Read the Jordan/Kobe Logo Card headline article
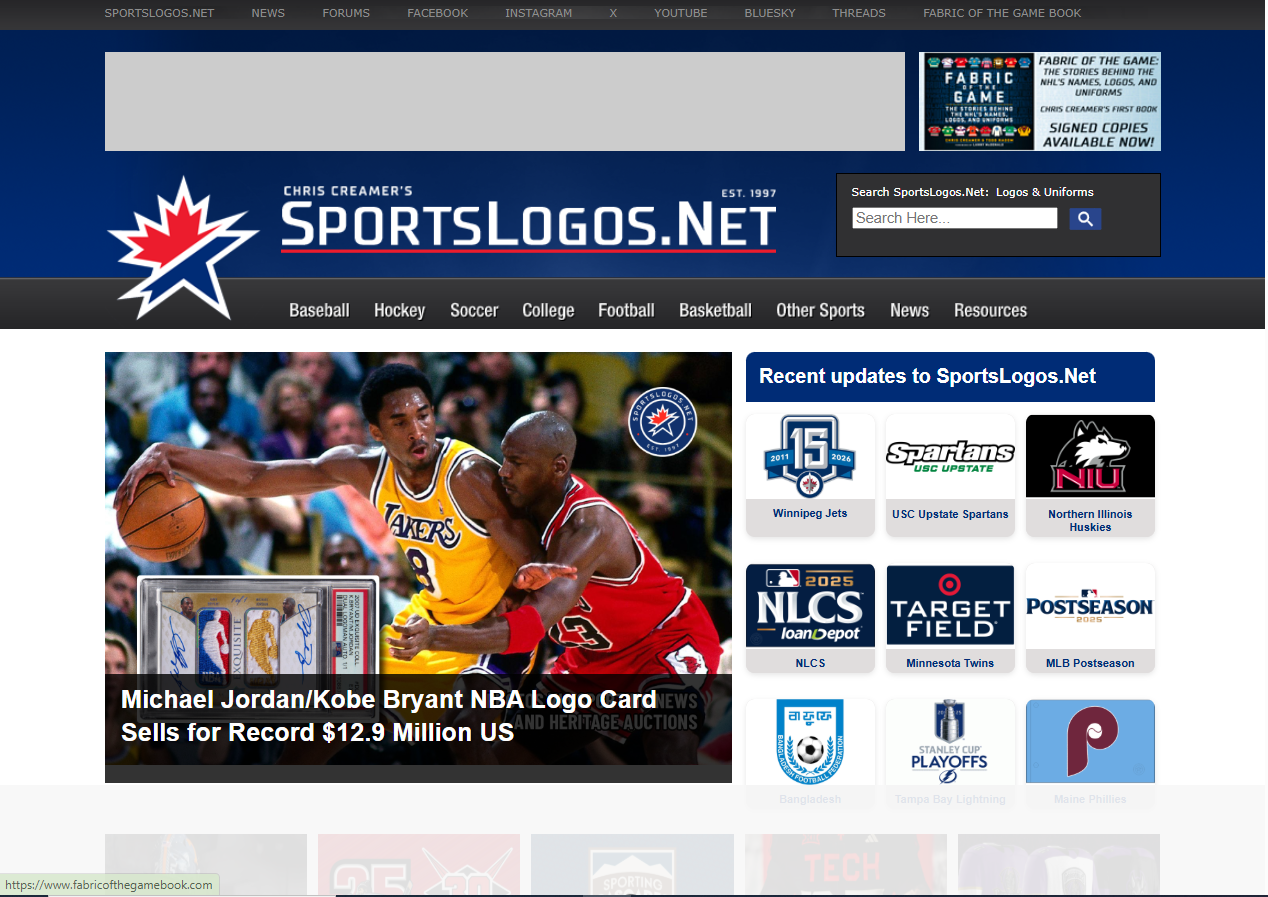Image resolution: width=1268 pixels, height=897 pixels. tap(388, 716)
